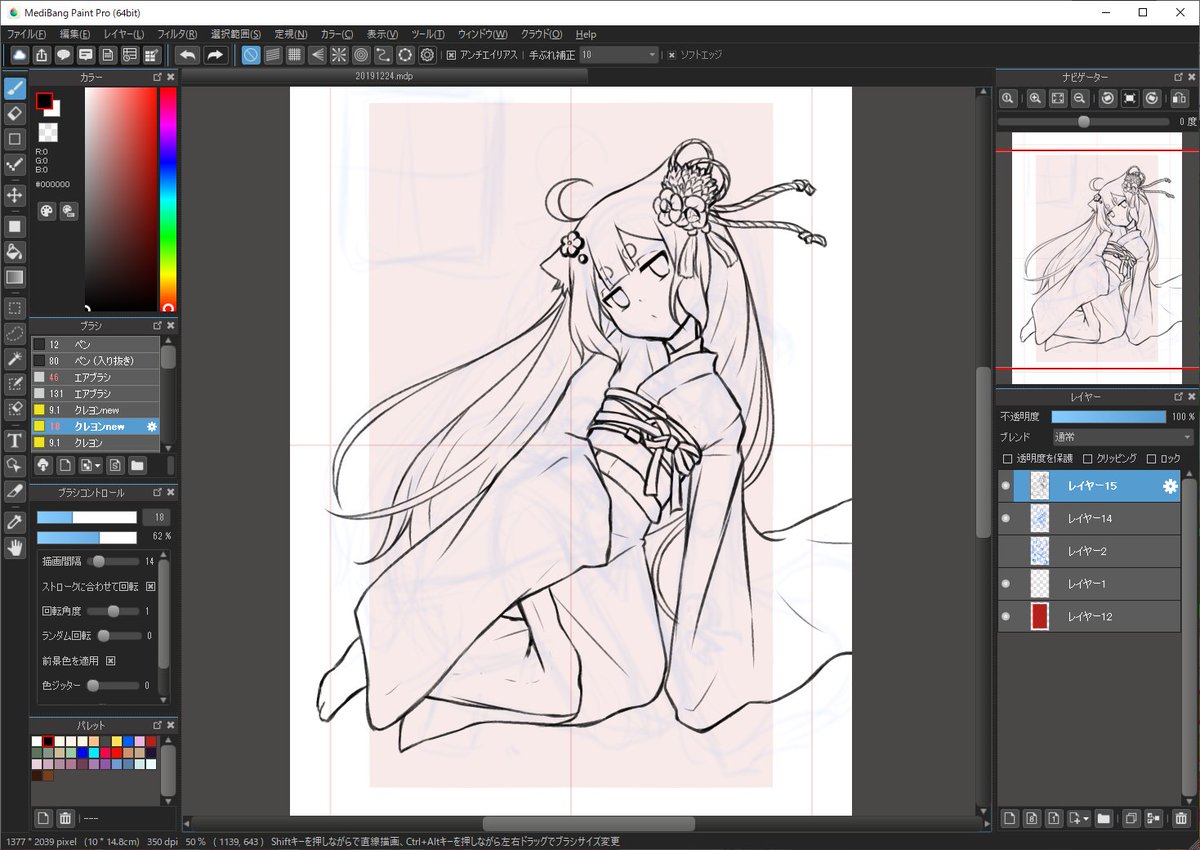Click the Move tool icon
Viewport: 1200px width, 850px height.
click(15, 194)
